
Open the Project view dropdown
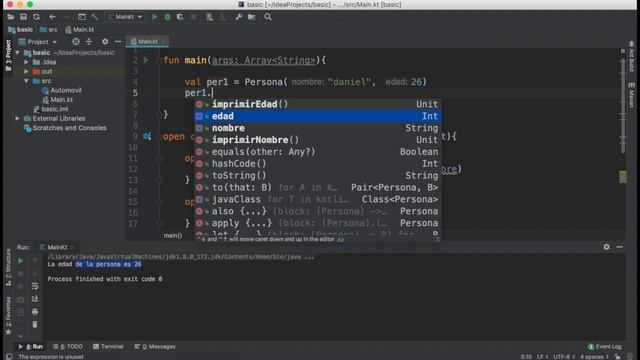(38, 42)
